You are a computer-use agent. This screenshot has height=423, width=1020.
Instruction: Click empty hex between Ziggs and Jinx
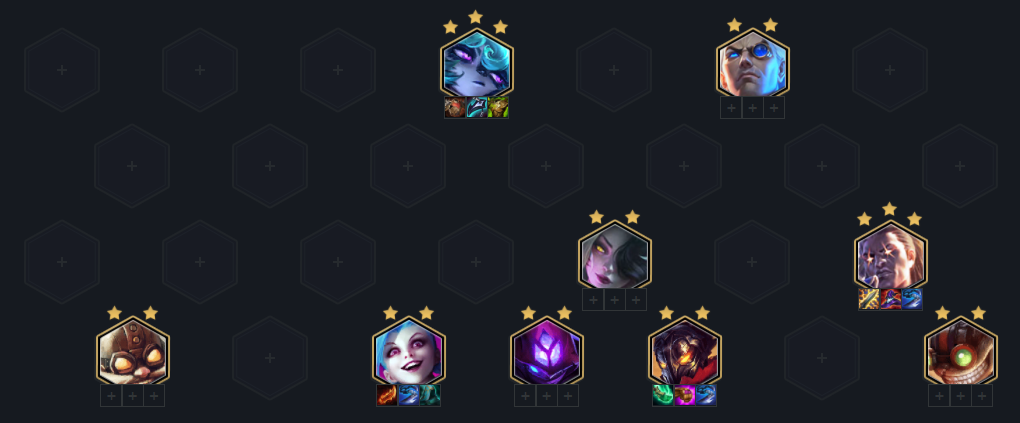[270, 358]
